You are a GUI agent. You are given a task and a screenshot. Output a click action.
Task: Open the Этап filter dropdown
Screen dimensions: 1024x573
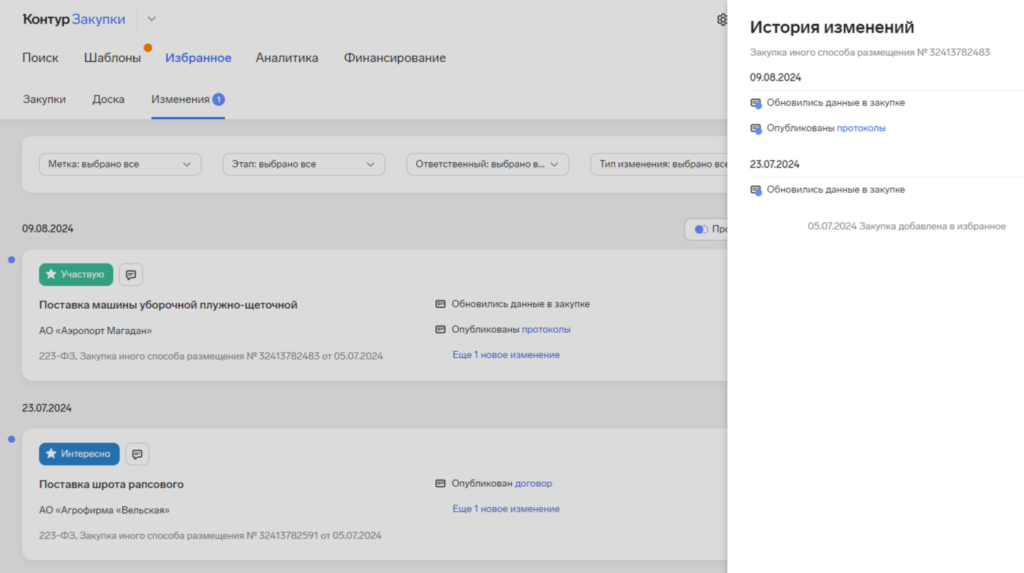(x=303, y=164)
